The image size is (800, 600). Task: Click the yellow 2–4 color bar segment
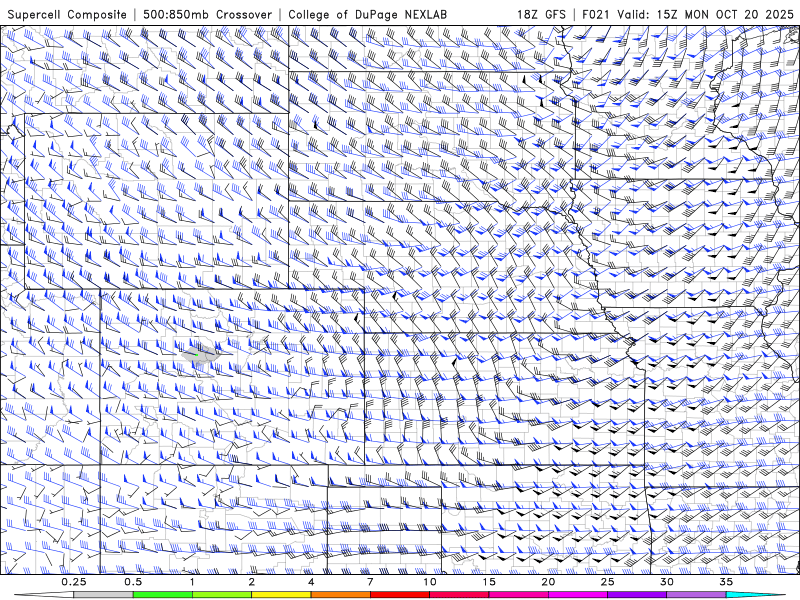point(281,595)
